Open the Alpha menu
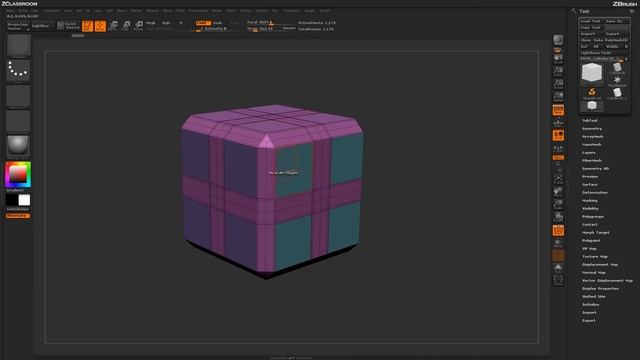Screen dimensions: 640x360 [x=10, y=11]
